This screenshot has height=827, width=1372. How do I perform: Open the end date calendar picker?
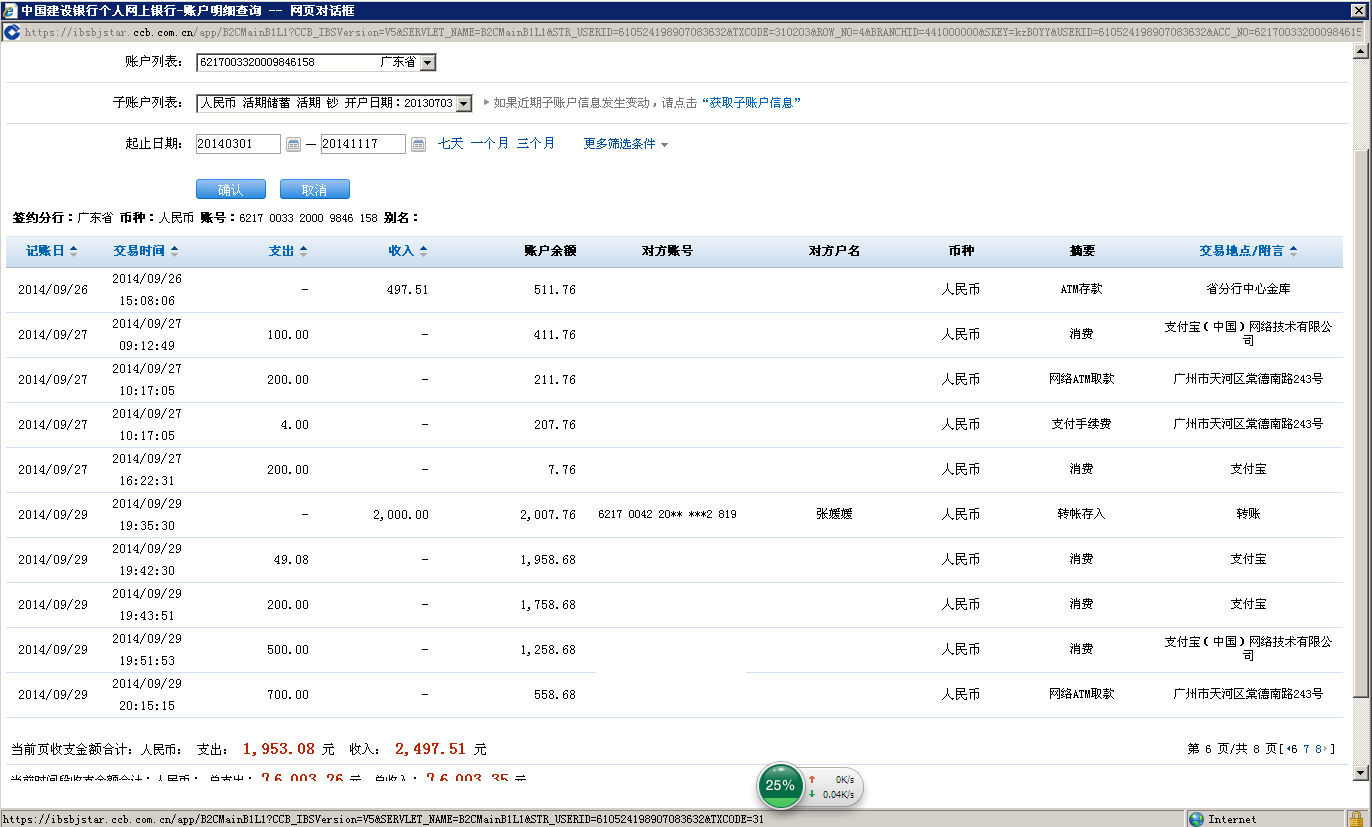(418, 144)
